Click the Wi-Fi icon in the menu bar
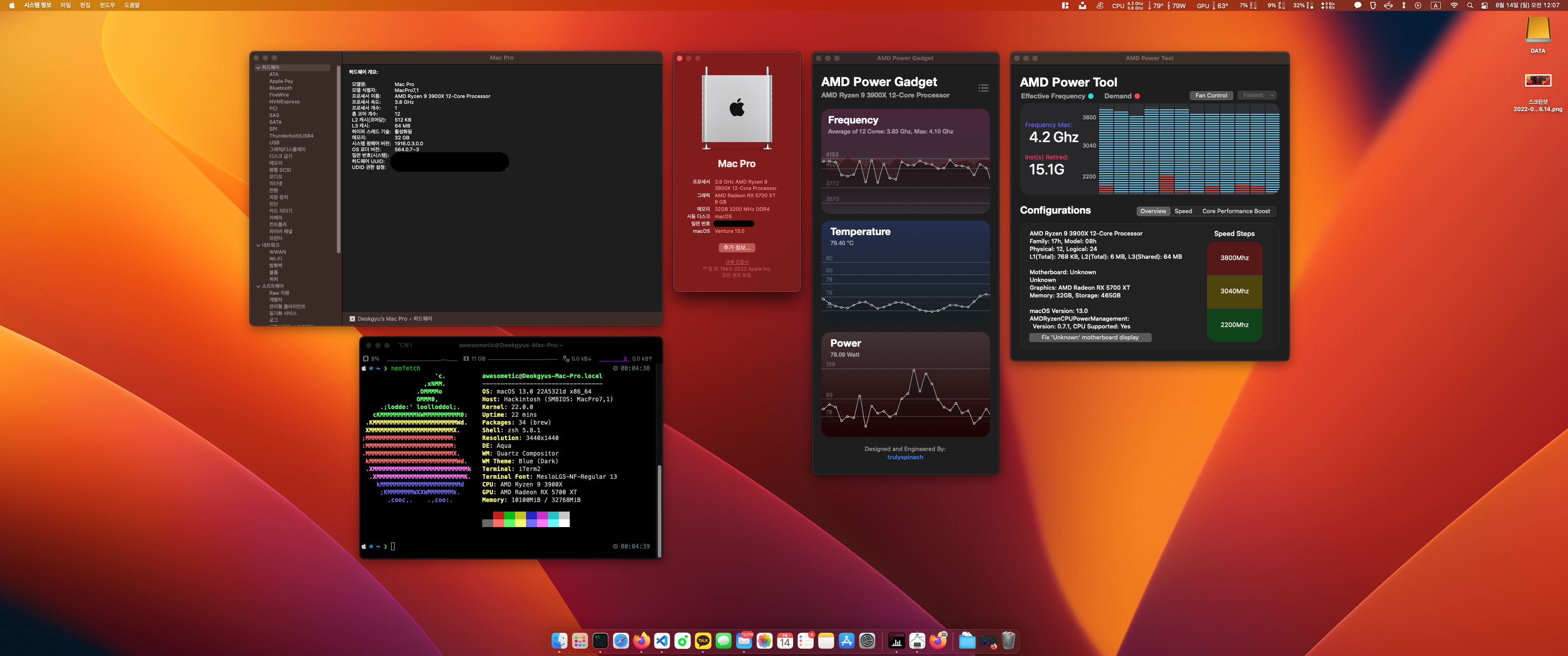This screenshot has width=1568, height=656. tap(1454, 5)
